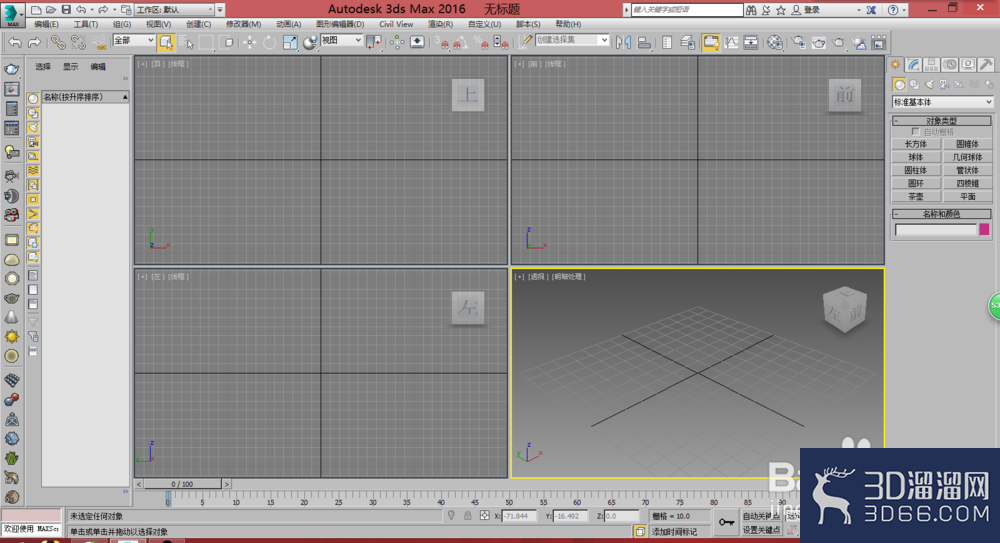This screenshot has width=1000, height=543.
Task: Switch to the Modify panel tab
Action: pos(913,65)
